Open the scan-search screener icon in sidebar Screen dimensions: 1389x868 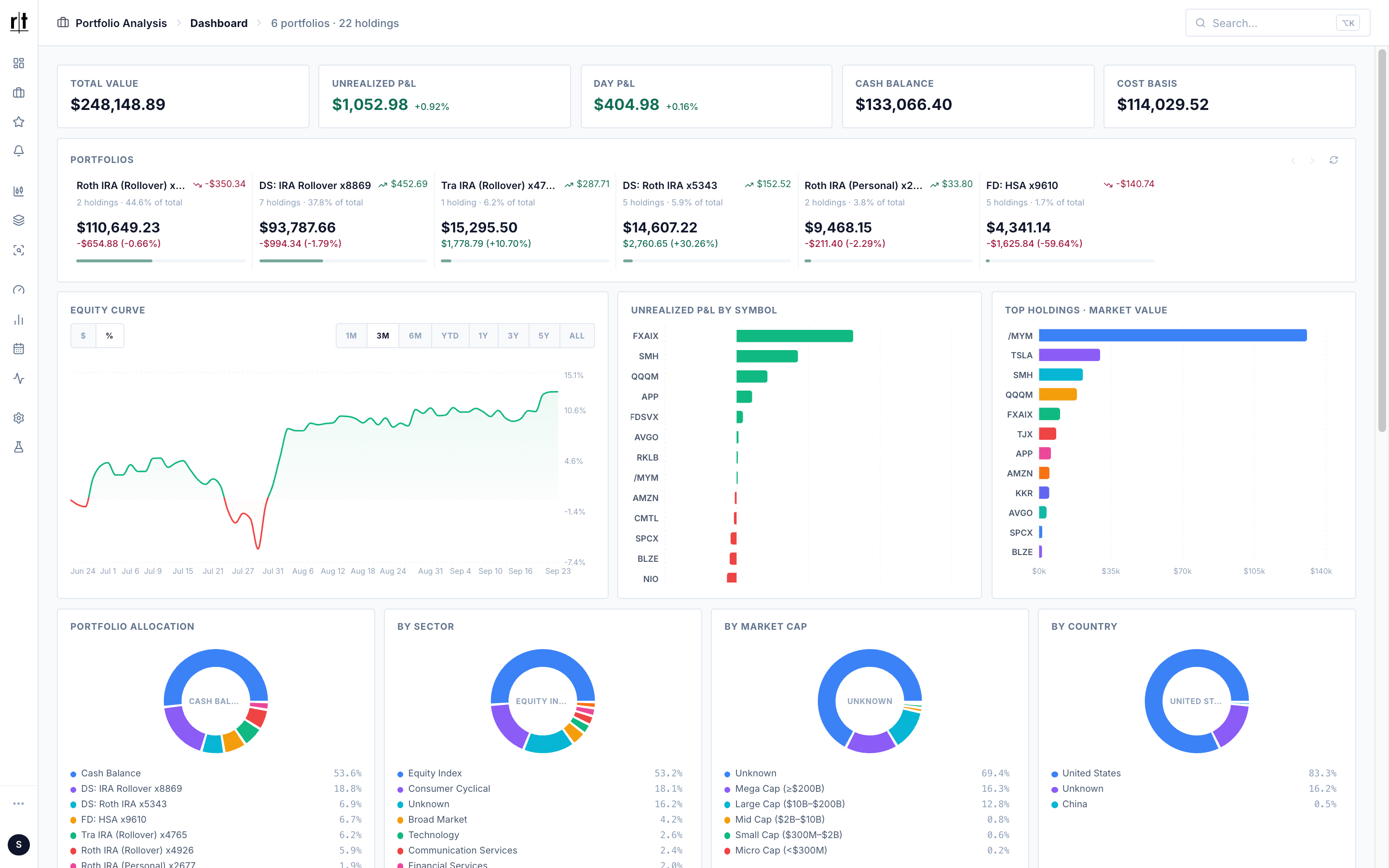tap(19, 250)
